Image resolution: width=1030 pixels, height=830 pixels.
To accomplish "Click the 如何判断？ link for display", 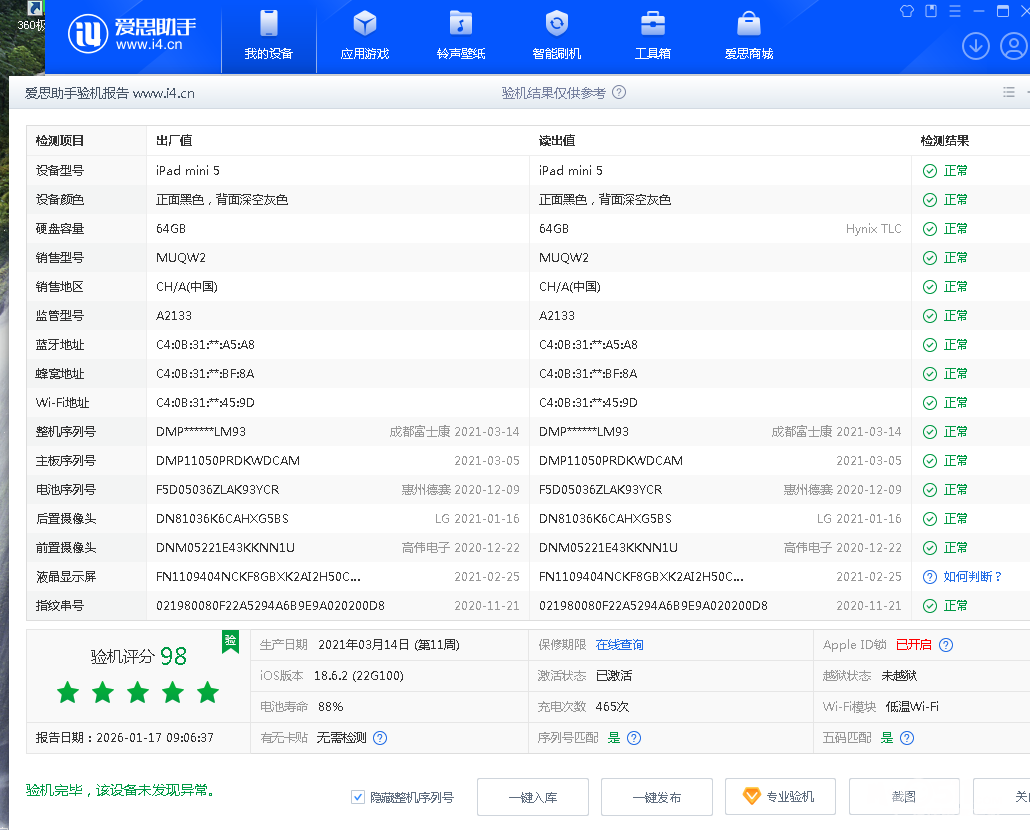I will click(972, 577).
